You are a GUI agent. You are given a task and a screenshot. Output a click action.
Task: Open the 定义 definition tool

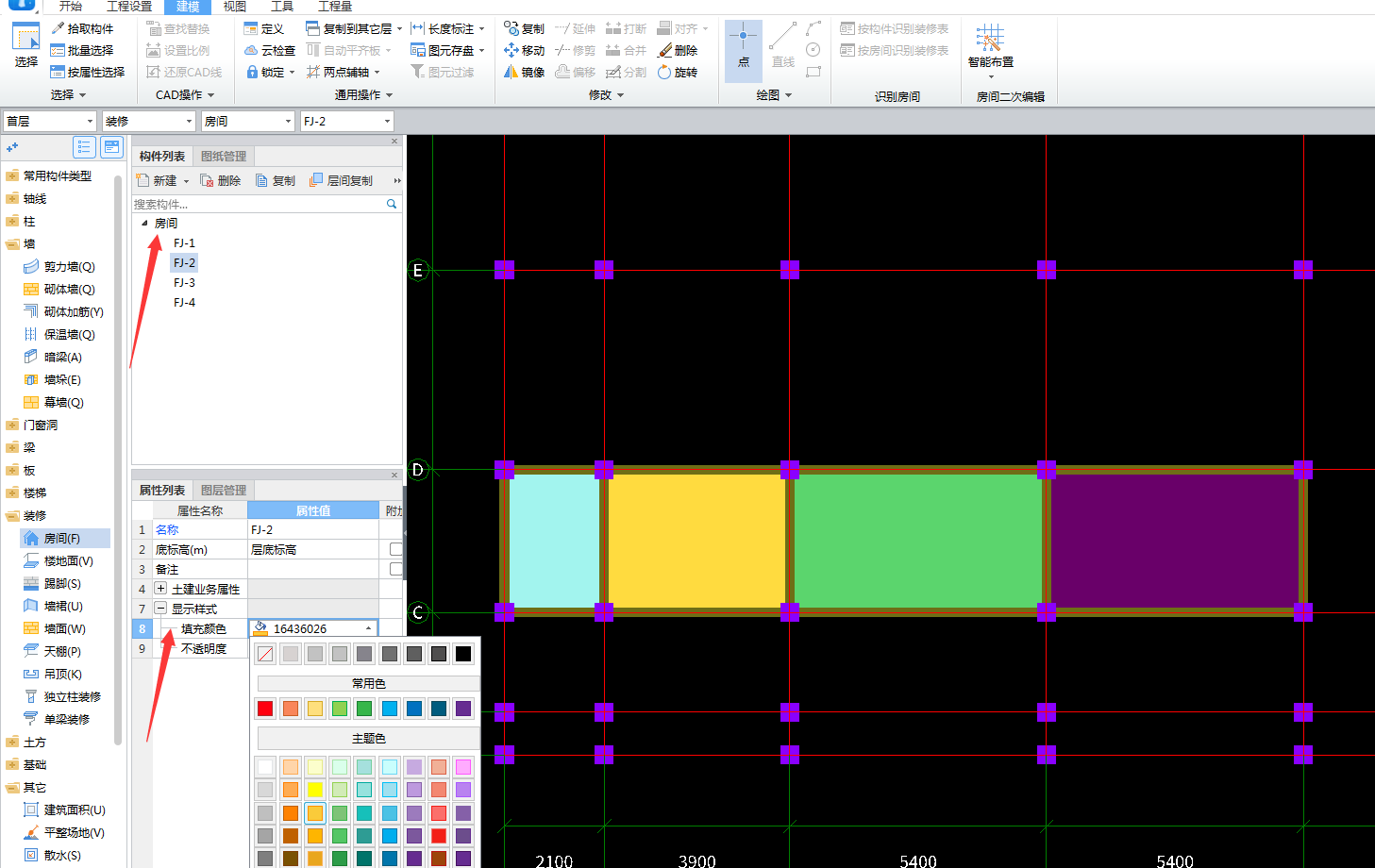(x=264, y=28)
